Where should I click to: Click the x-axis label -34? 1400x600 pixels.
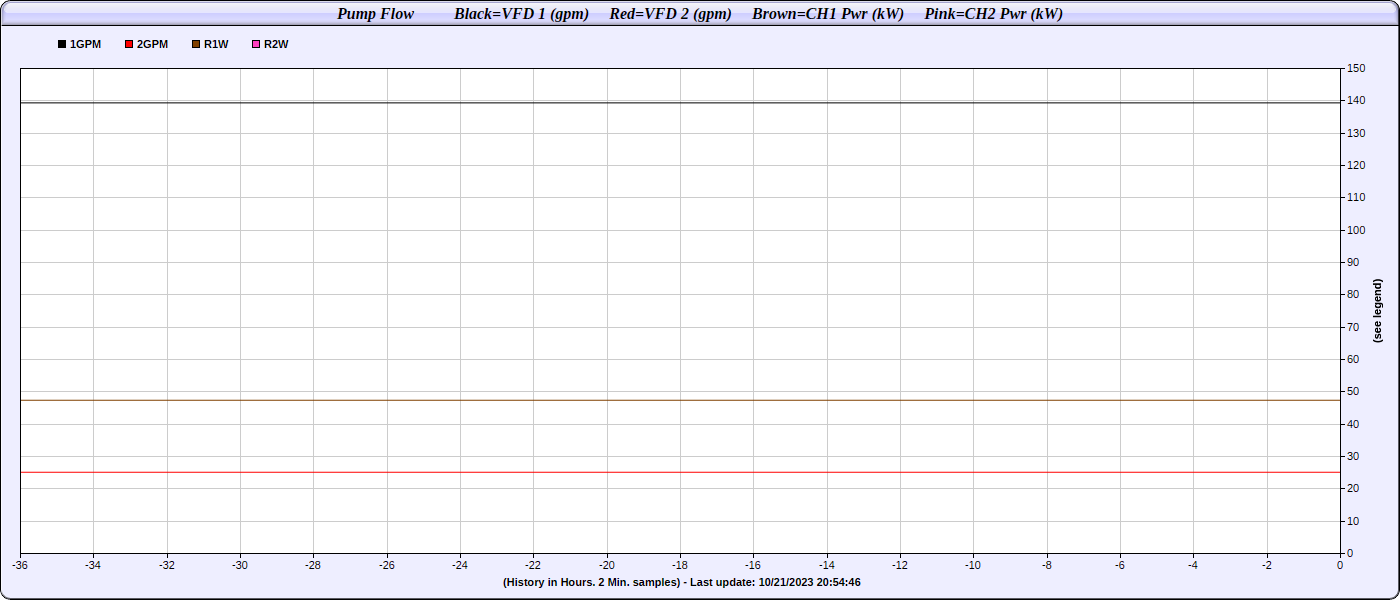(93, 565)
